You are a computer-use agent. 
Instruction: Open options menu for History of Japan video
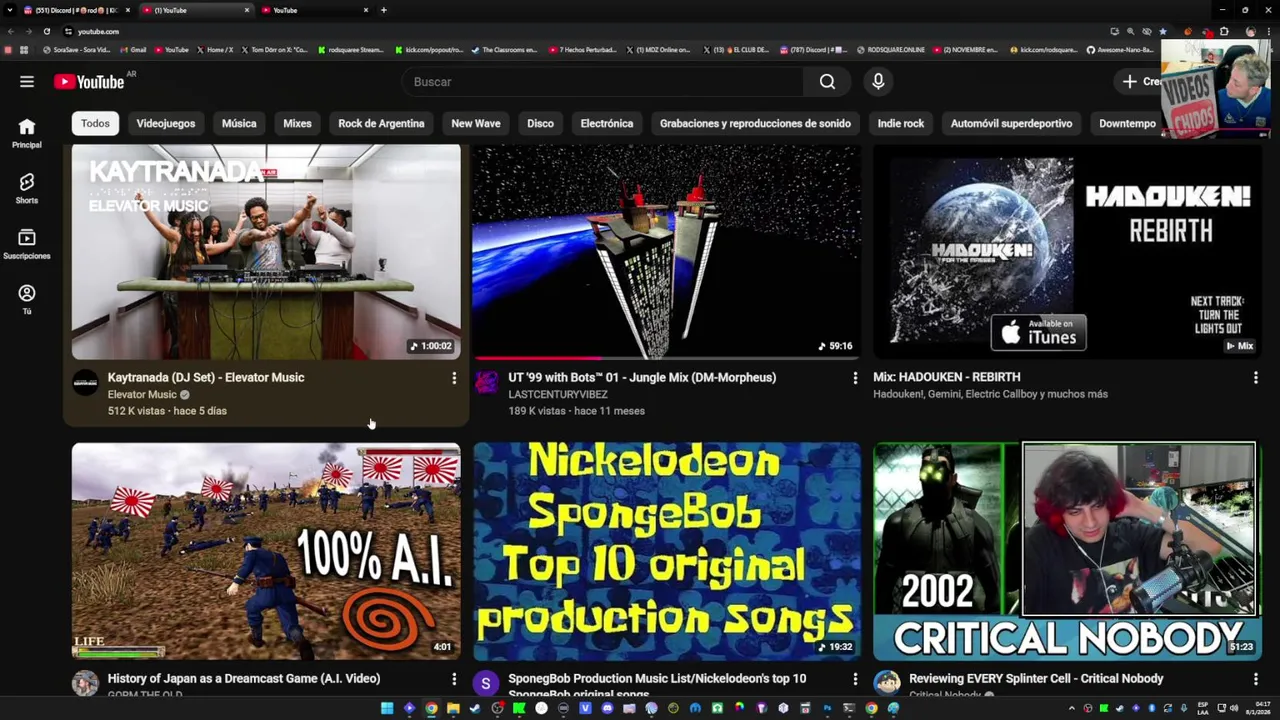(454, 679)
